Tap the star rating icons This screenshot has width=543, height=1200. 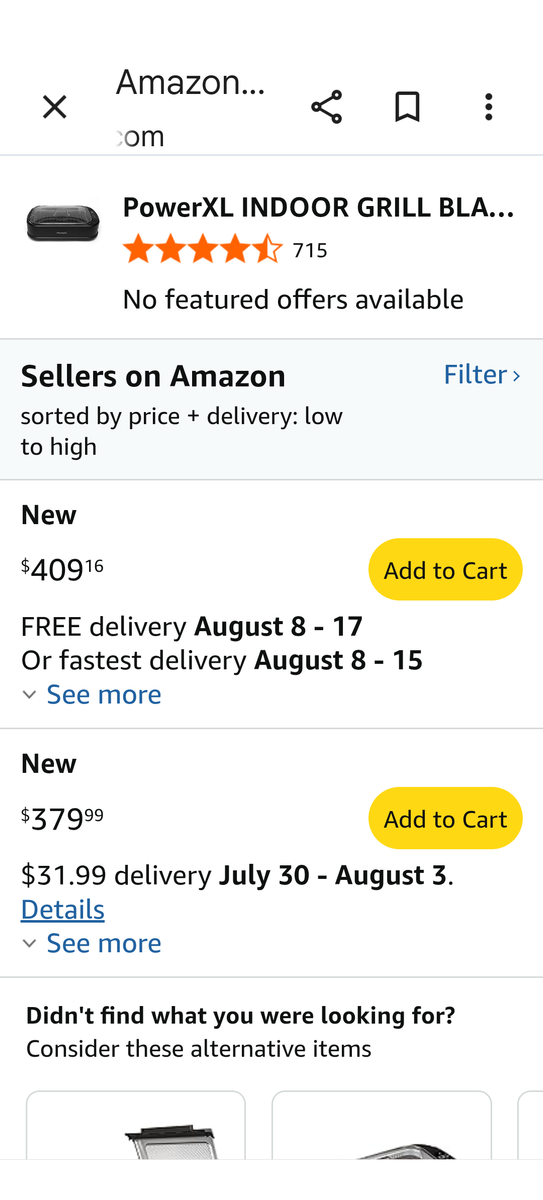(x=203, y=249)
